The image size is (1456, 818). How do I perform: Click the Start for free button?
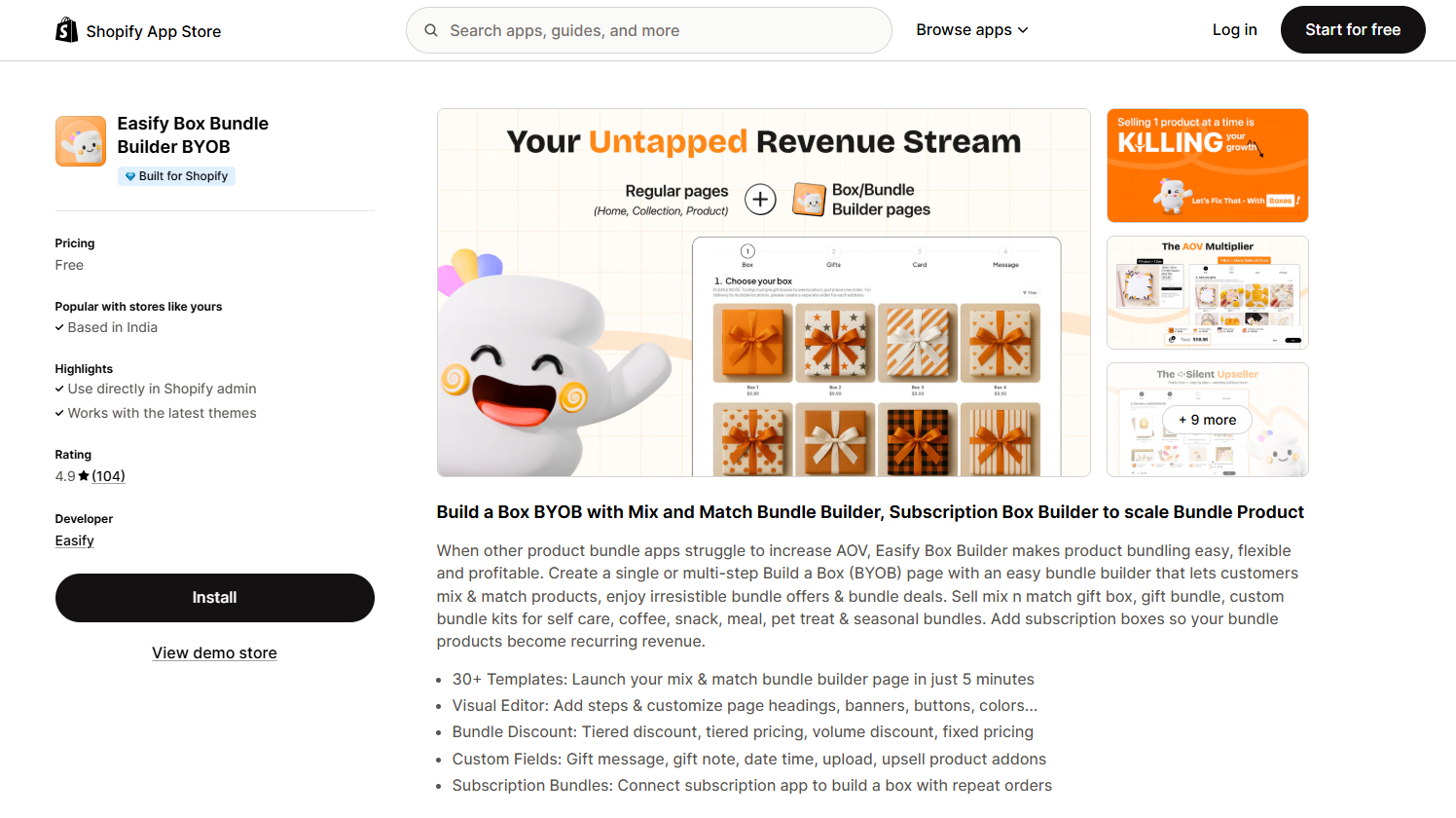tap(1353, 30)
